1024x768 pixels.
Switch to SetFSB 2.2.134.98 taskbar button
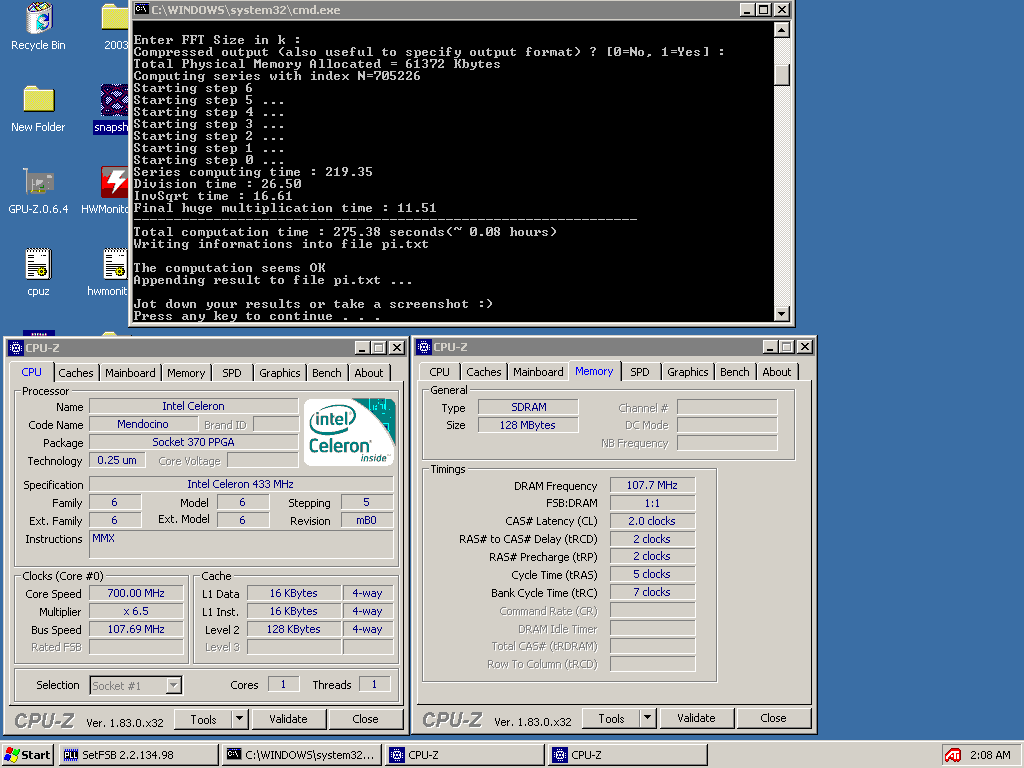(138, 755)
